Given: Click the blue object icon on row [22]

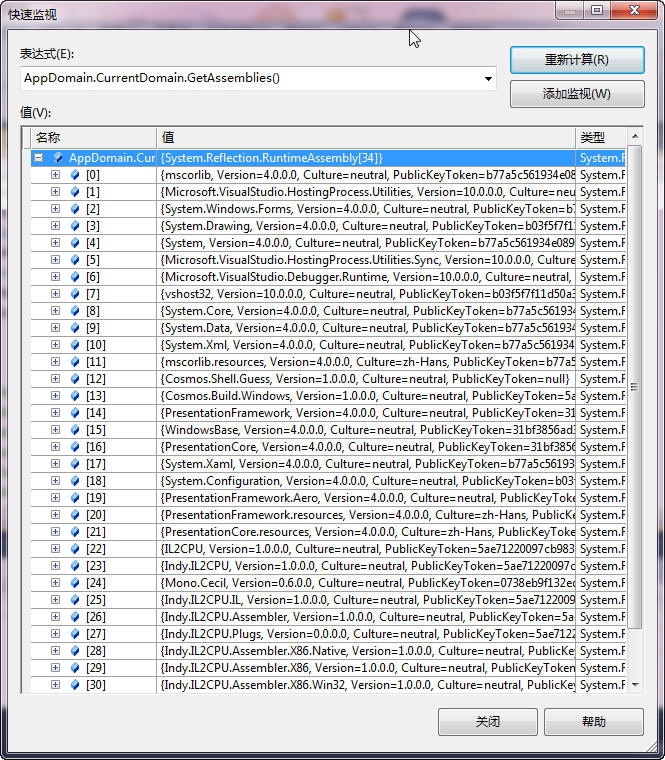Looking at the screenshot, I should coord(75,549).
